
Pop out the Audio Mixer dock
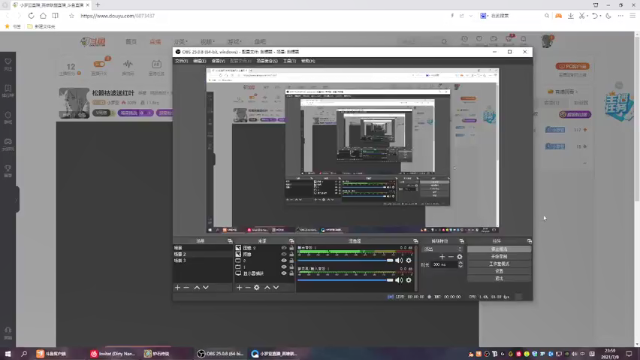click(416, 241)
